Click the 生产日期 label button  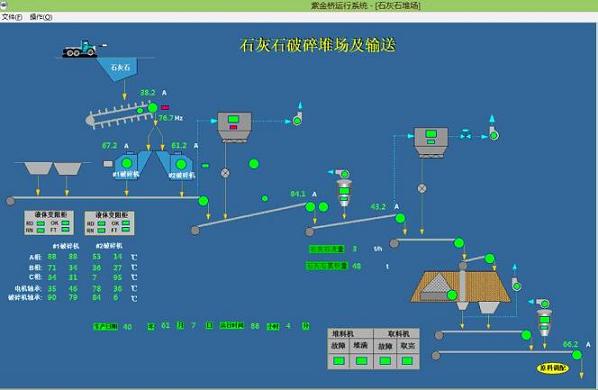(x=106, y=327)
